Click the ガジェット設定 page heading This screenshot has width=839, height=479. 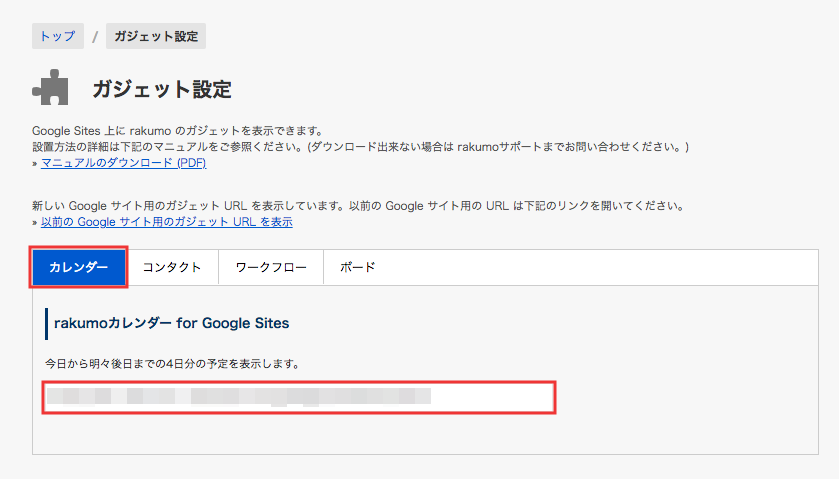coord(162,89)
